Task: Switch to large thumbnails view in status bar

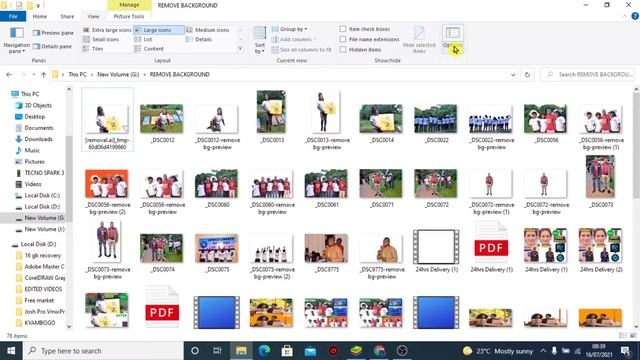Action: coord(633,336)
